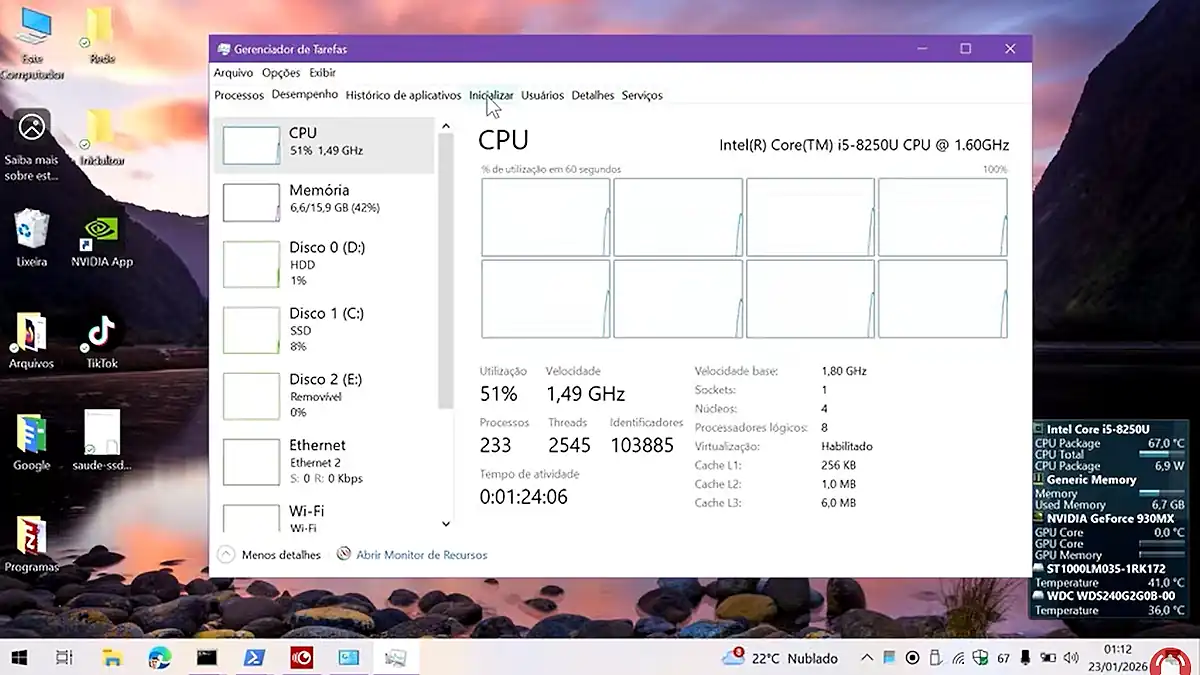The height and width of the screenshot is (675, 1200).
Task: Click Abrir Monitor de Recursos link
Action: pos(412,554)
